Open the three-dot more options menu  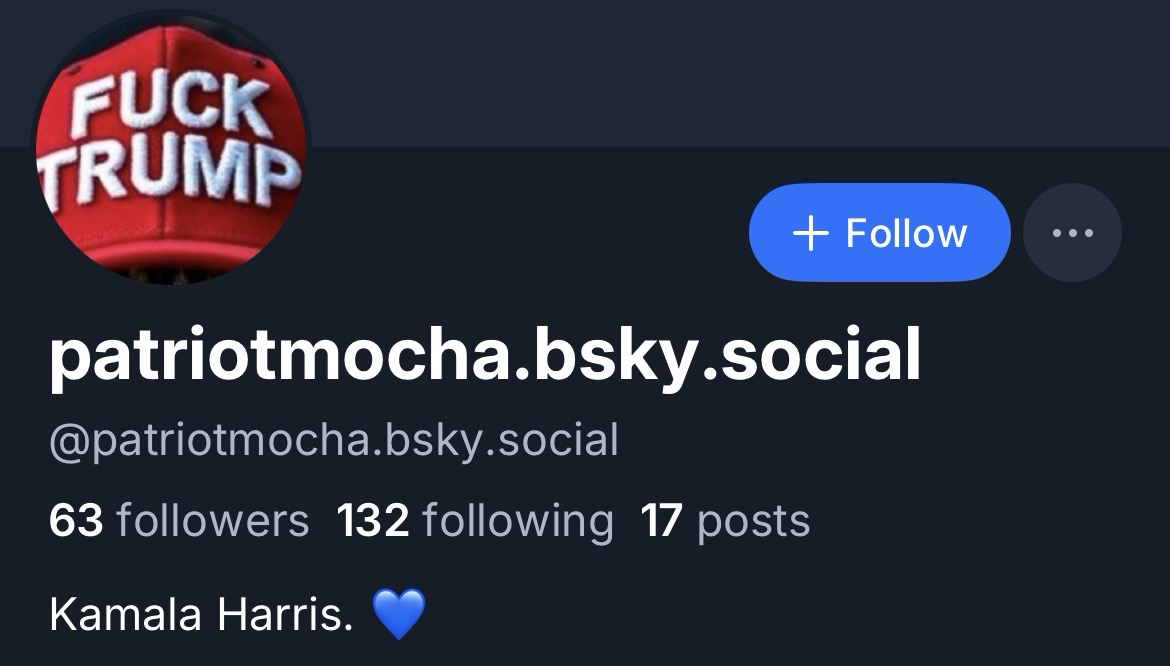tap(1072, 233)
